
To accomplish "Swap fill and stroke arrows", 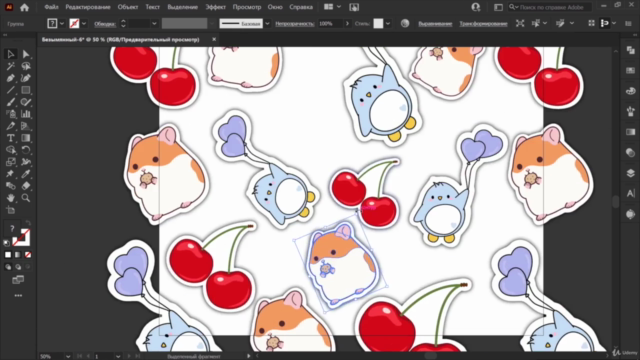I will pyautogui.click(x=28, y=223).
